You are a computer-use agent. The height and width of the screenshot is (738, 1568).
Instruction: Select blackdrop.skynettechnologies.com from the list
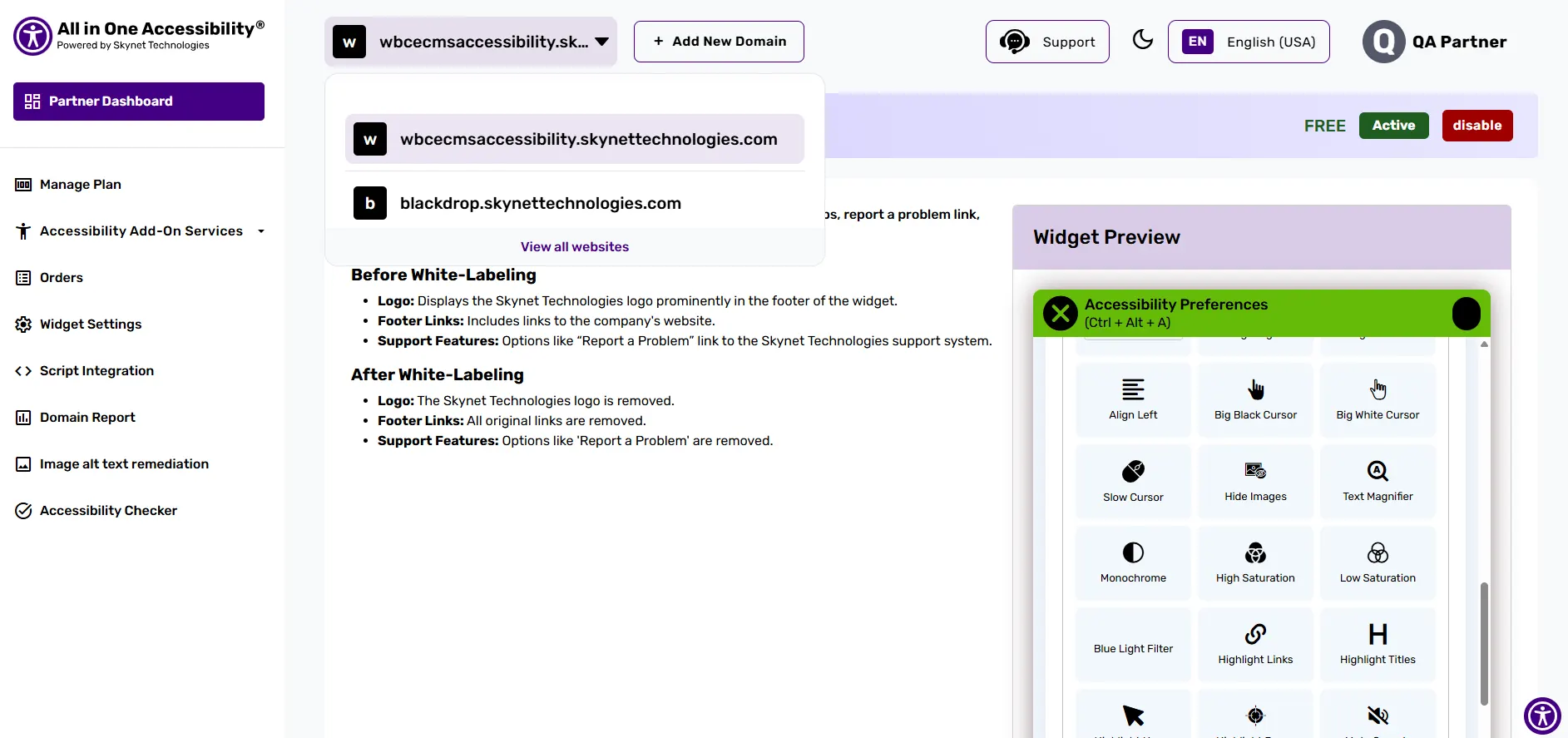pos(575,203)
